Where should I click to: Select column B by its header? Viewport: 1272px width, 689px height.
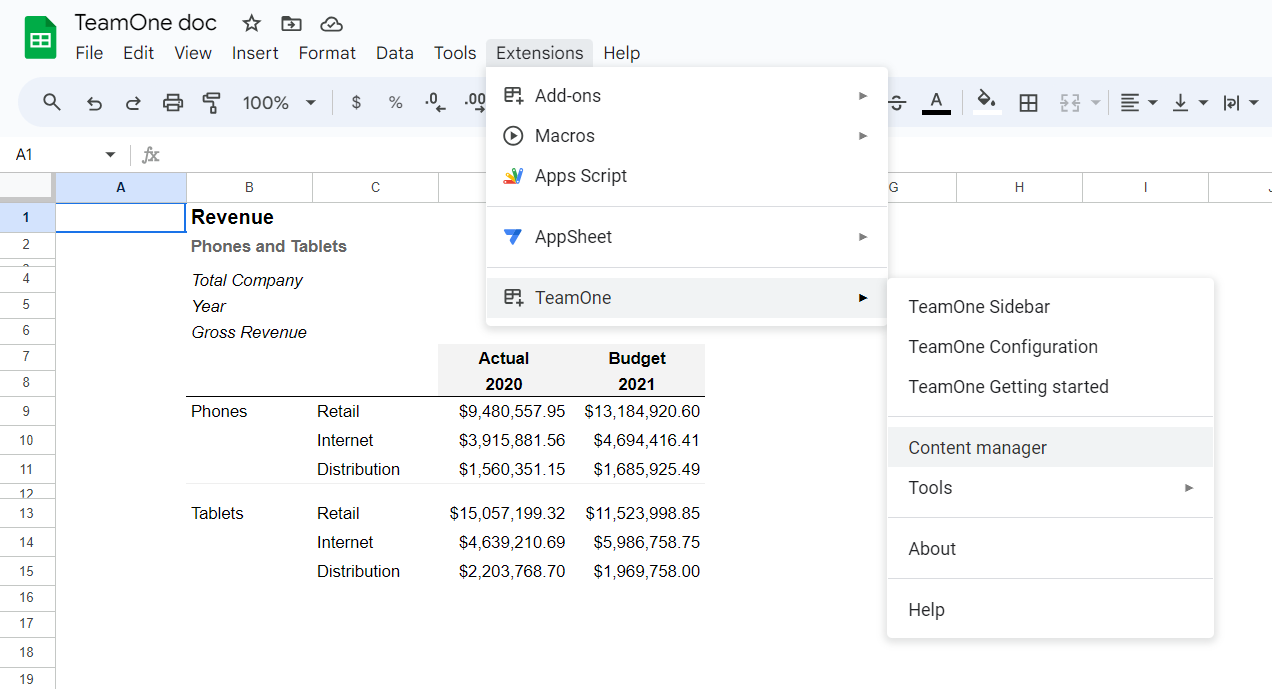pyautogui.click(x=249, y=187)
